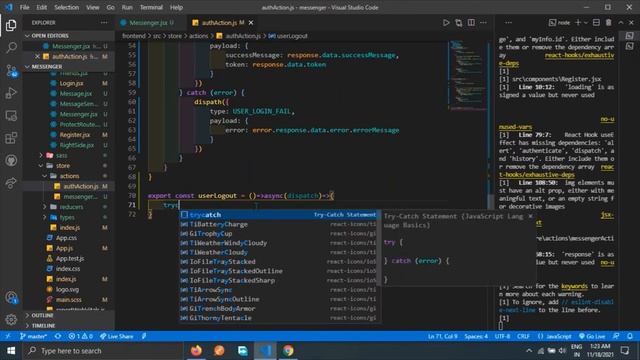This screenshot has height=360, width=640.
Task: Open App.css in the explorer
Action: [x=66, y=238]
